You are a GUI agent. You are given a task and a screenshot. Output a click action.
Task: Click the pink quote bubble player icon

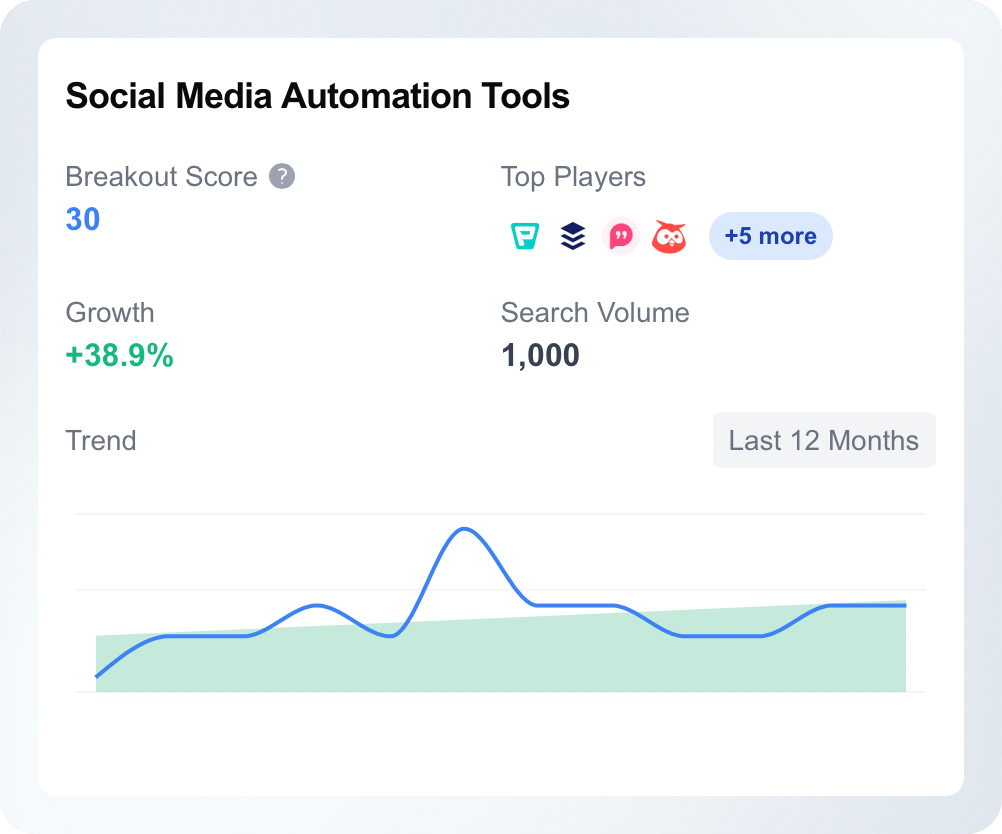tap(621, 236)
